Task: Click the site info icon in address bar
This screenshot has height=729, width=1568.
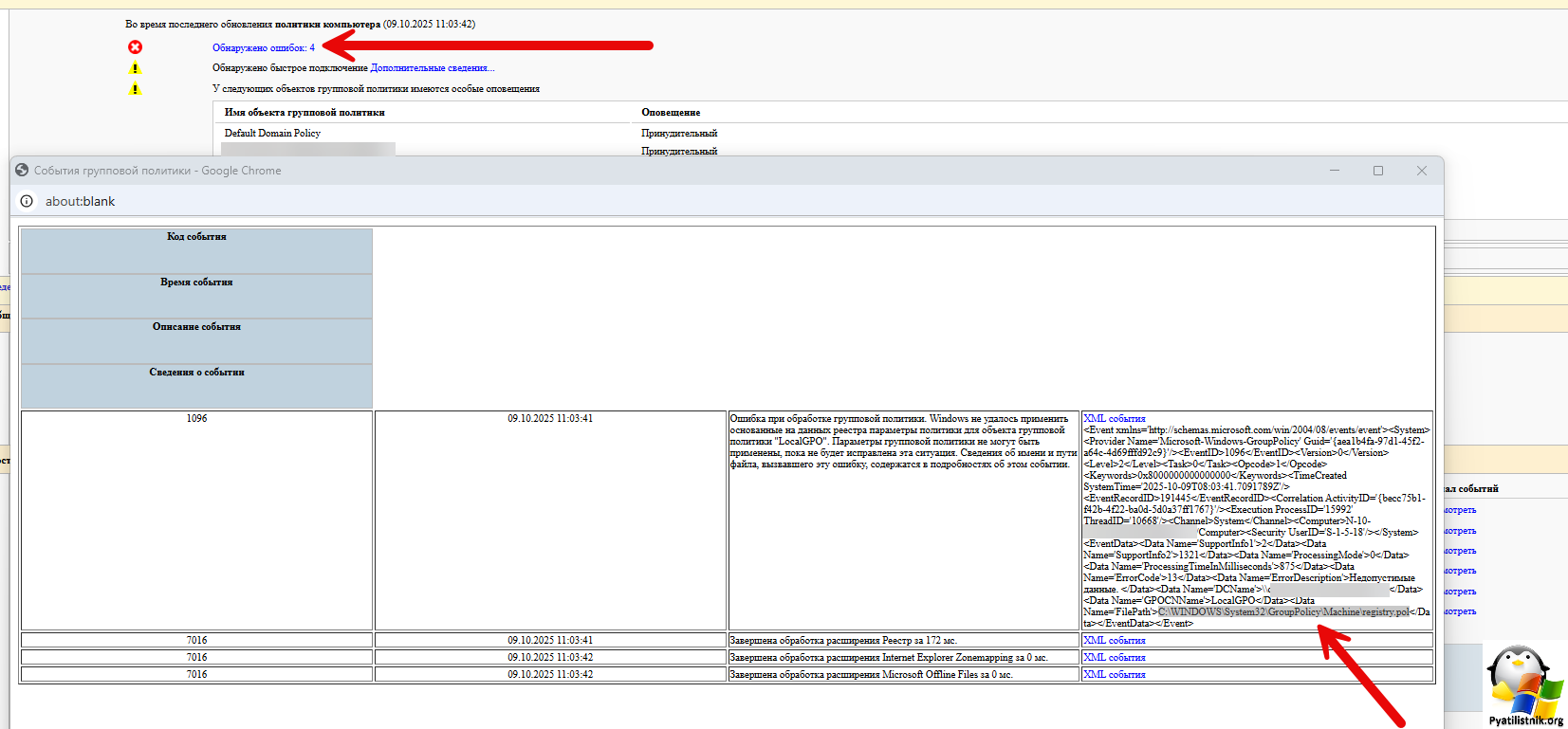Action: point(27,201)
